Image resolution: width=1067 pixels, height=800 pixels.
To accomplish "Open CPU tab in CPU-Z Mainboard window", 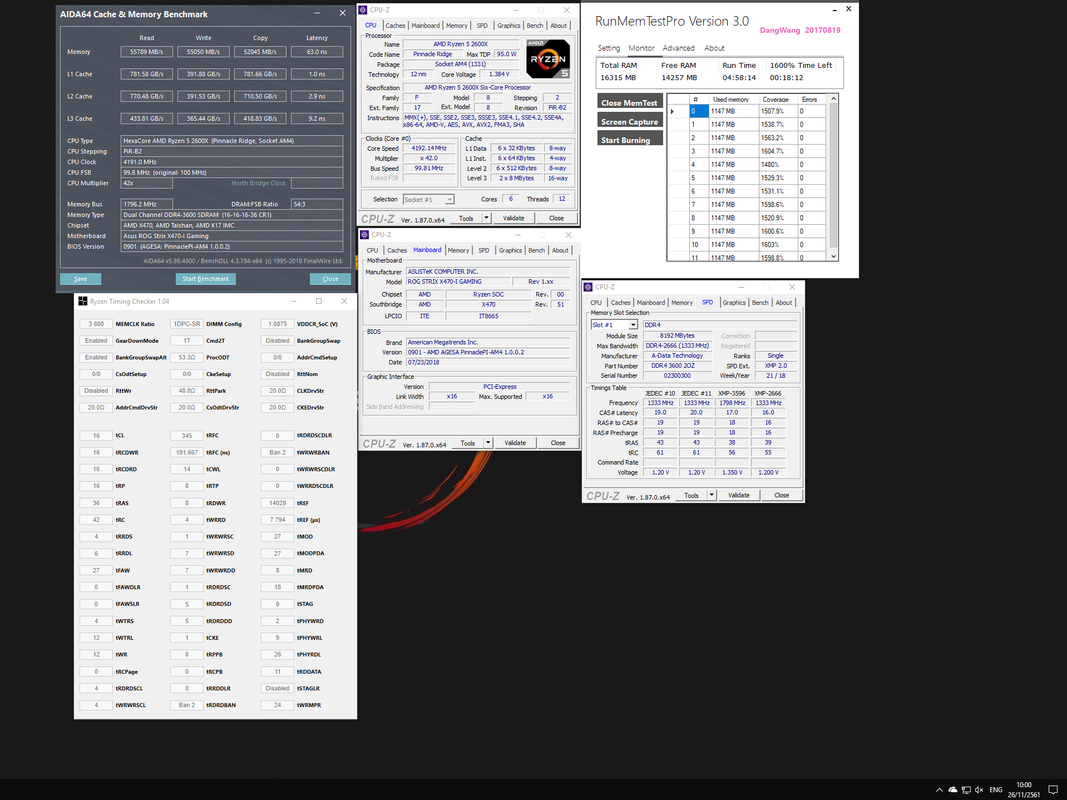I will pos(372,250).
